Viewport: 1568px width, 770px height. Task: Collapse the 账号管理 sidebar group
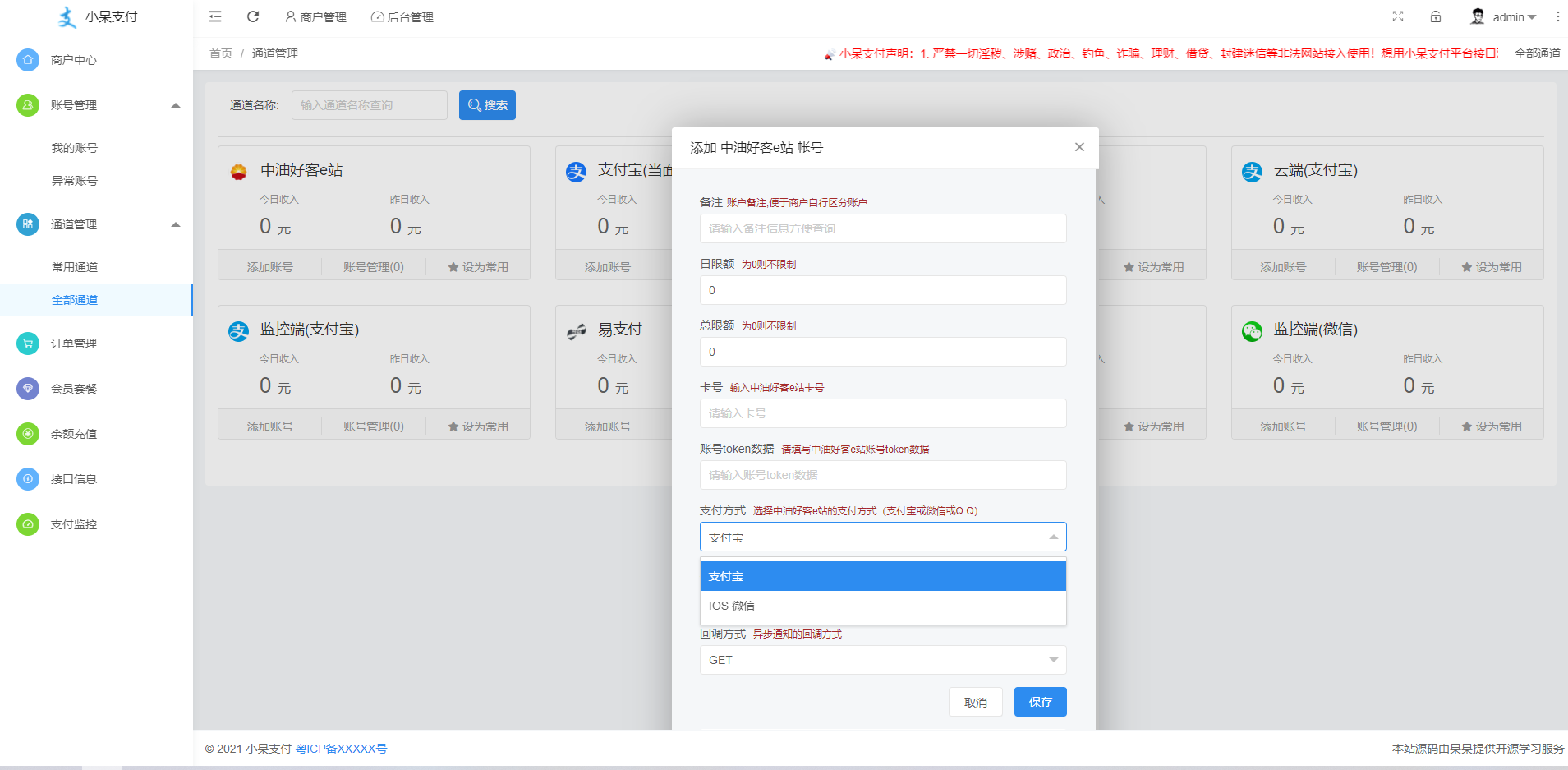pyautogui.click(x=175, y=105)
